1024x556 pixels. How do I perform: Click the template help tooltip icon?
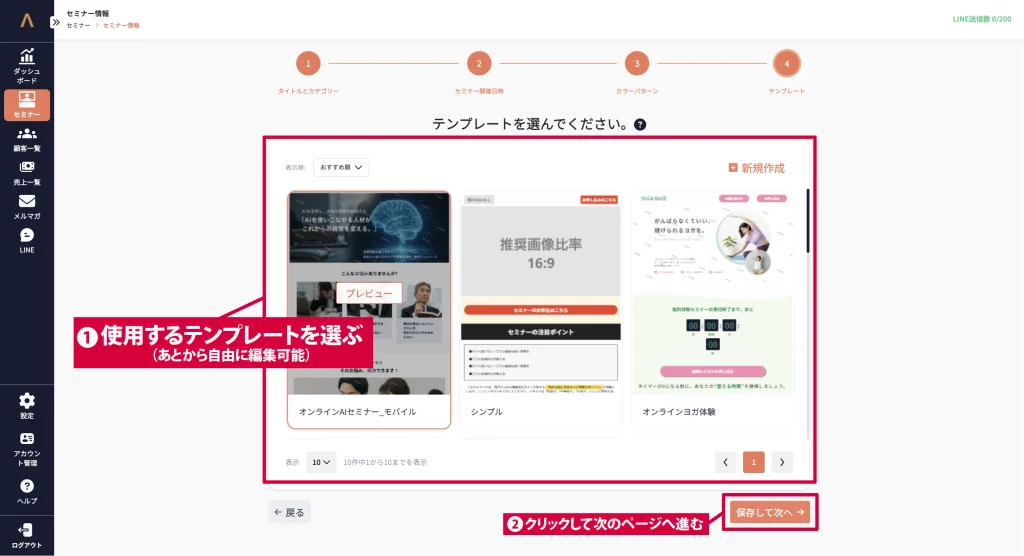click(x=640, y=125)
